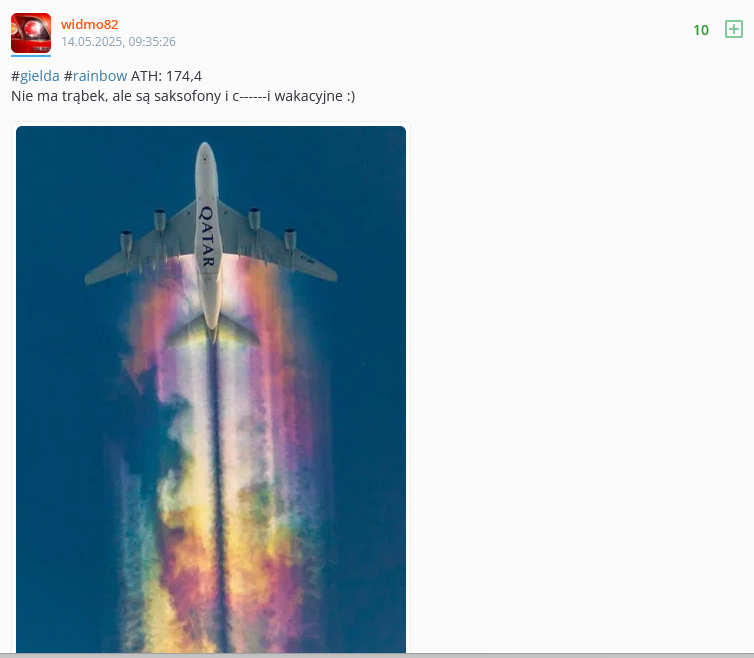The width and height of the screenshot is (754, 658).
Task: Click the widmo82 username link
Action: (89, 24)
